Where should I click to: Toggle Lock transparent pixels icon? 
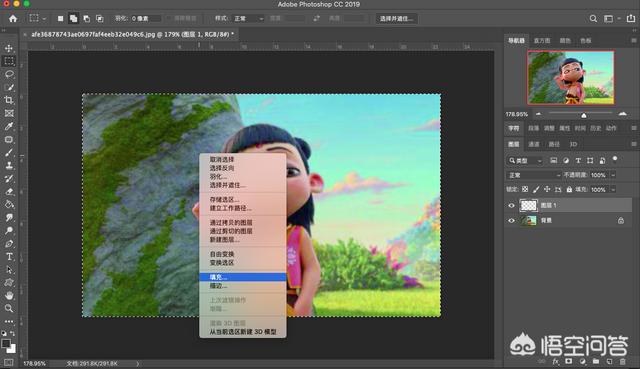(525, 189)
